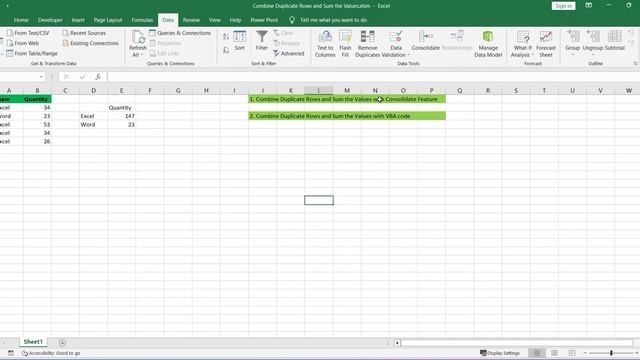
Task: Add a new sheet with plus button
Action: (62, 343)
